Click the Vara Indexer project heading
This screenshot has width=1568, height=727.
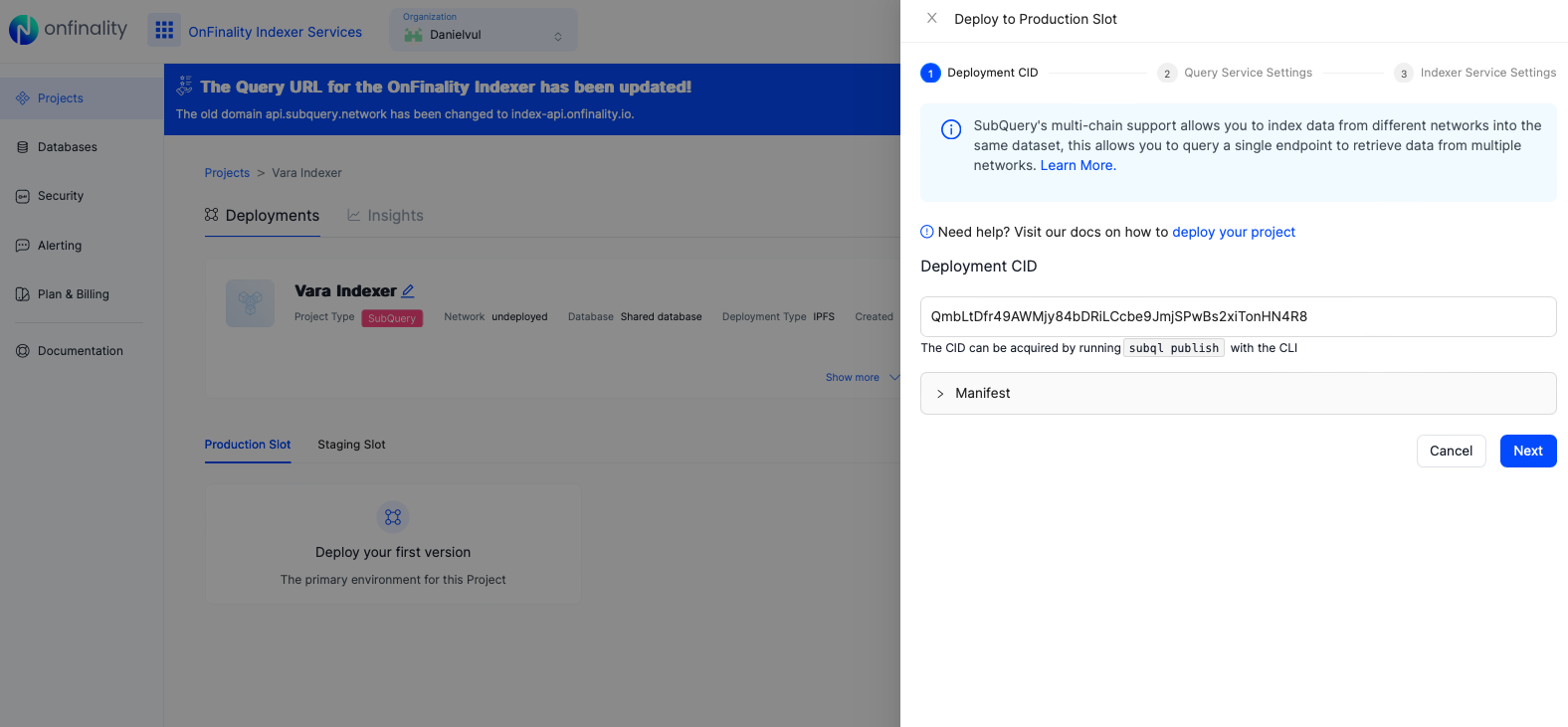345,291
